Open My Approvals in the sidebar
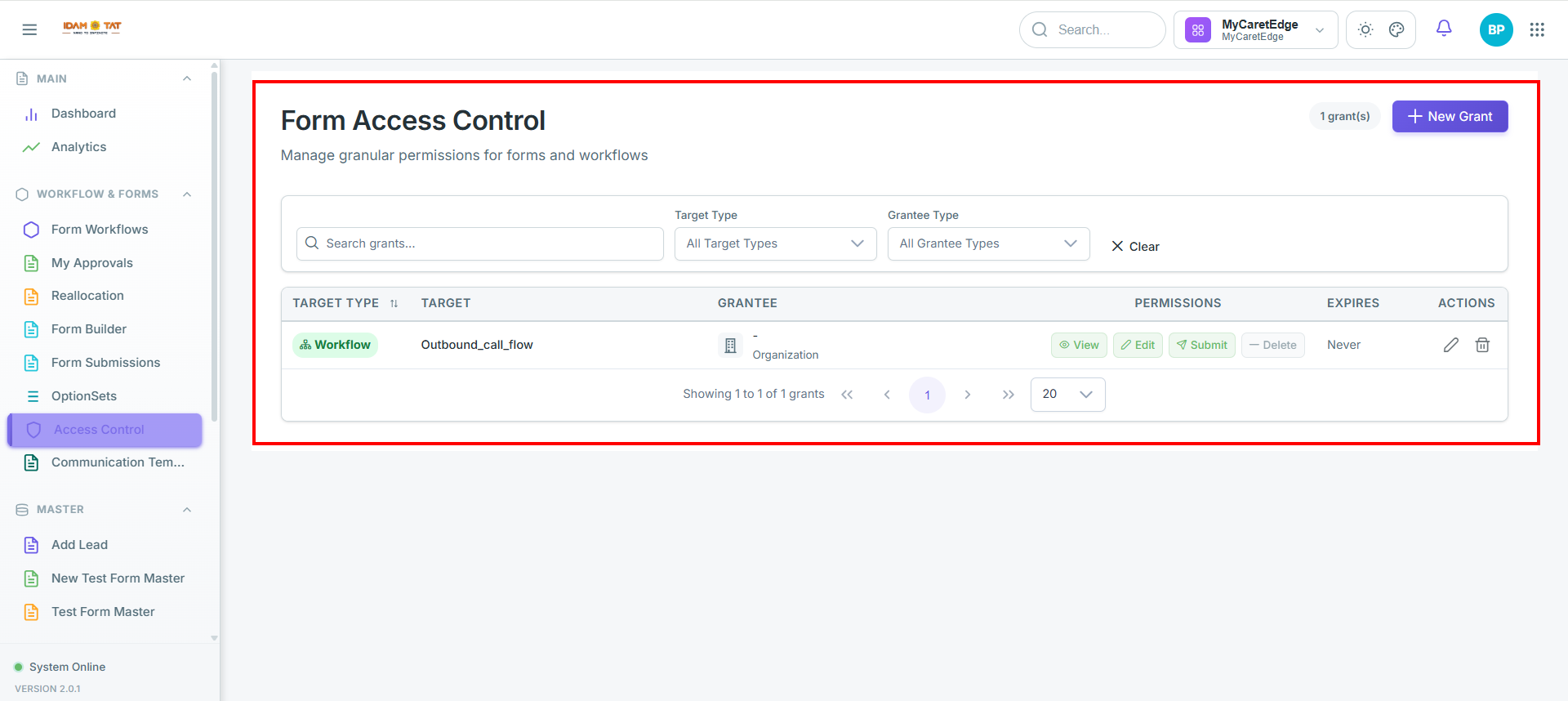Screen dimensions: 1568x701 point(105,263)
